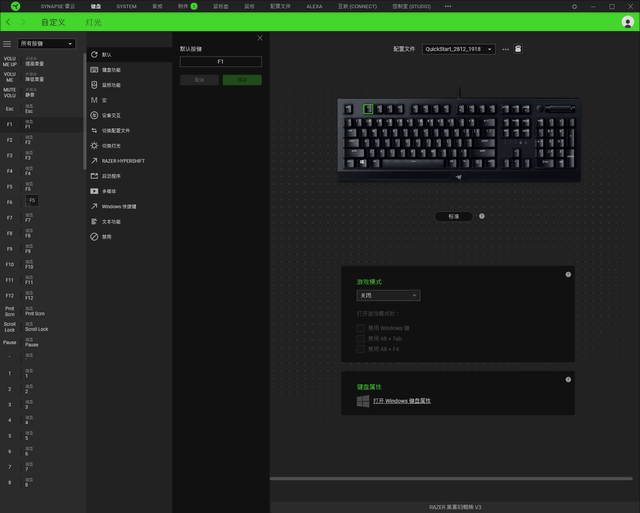Select the Scroll Lock row in the key list

tap(42, 327)
